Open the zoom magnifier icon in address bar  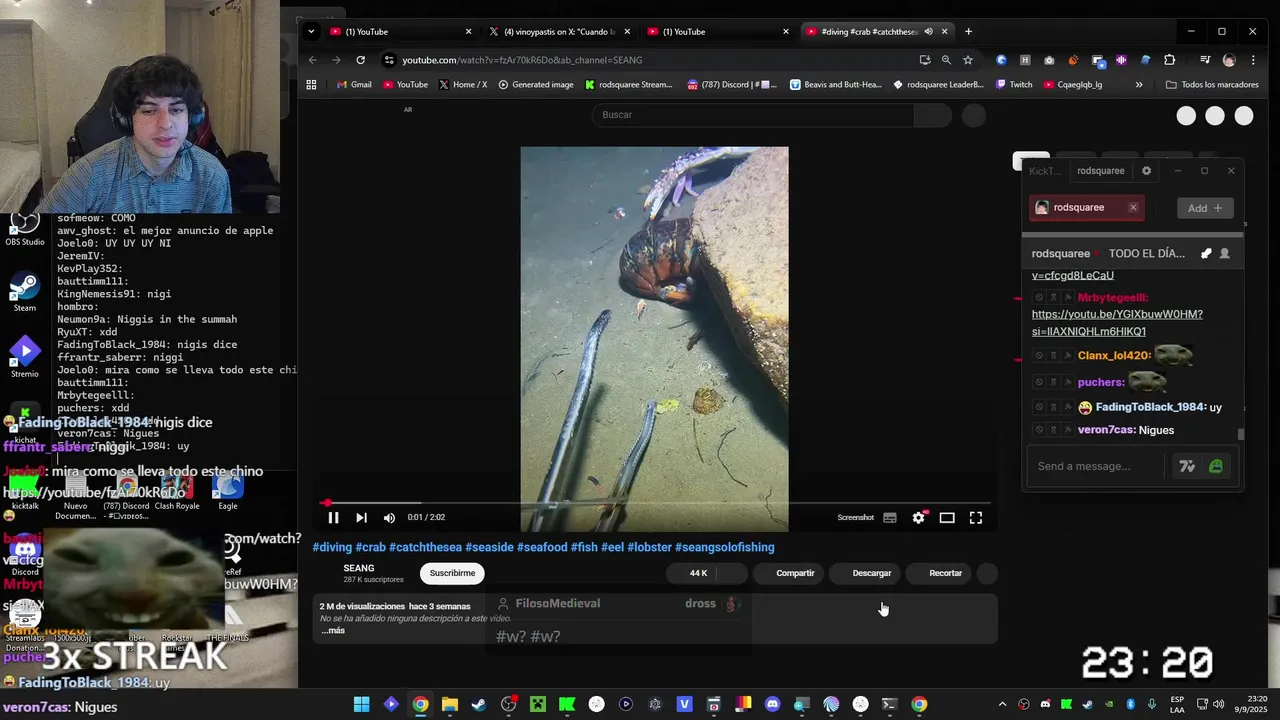point(946,60)
